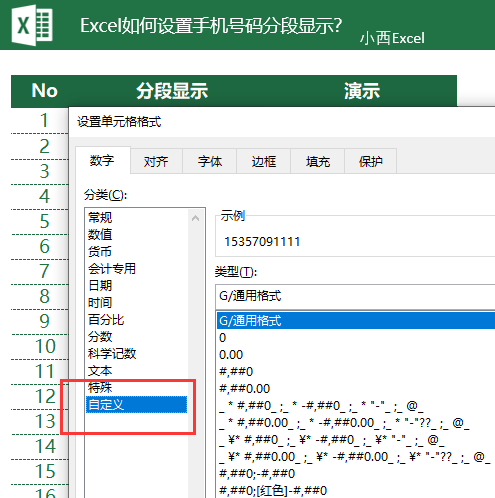The image size is (495, 498).
Task: Choose 日期 in category list
Action: (x=137, y=286)
